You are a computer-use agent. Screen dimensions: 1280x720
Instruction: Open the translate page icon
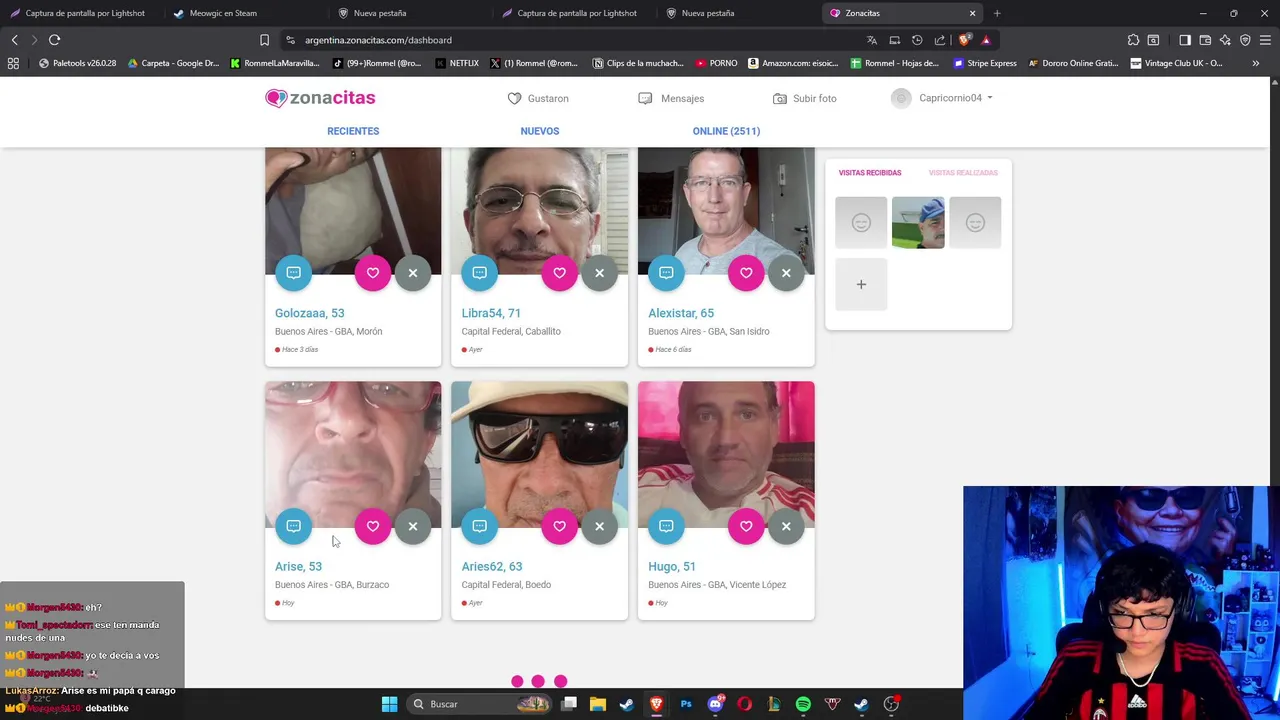click(x=872, y=40)
